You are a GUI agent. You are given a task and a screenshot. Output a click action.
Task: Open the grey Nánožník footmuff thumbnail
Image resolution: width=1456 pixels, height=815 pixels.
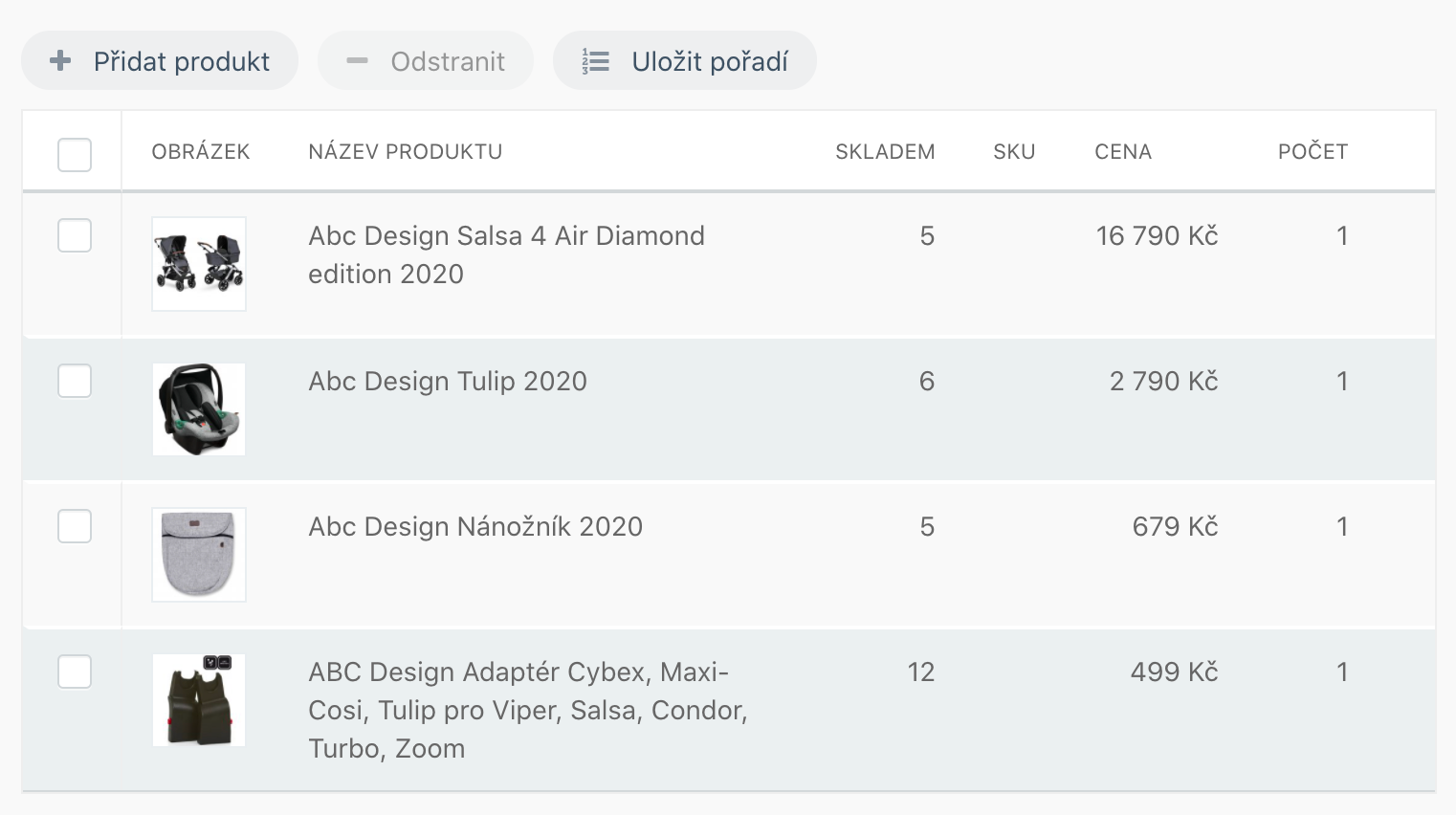[199, 555]
